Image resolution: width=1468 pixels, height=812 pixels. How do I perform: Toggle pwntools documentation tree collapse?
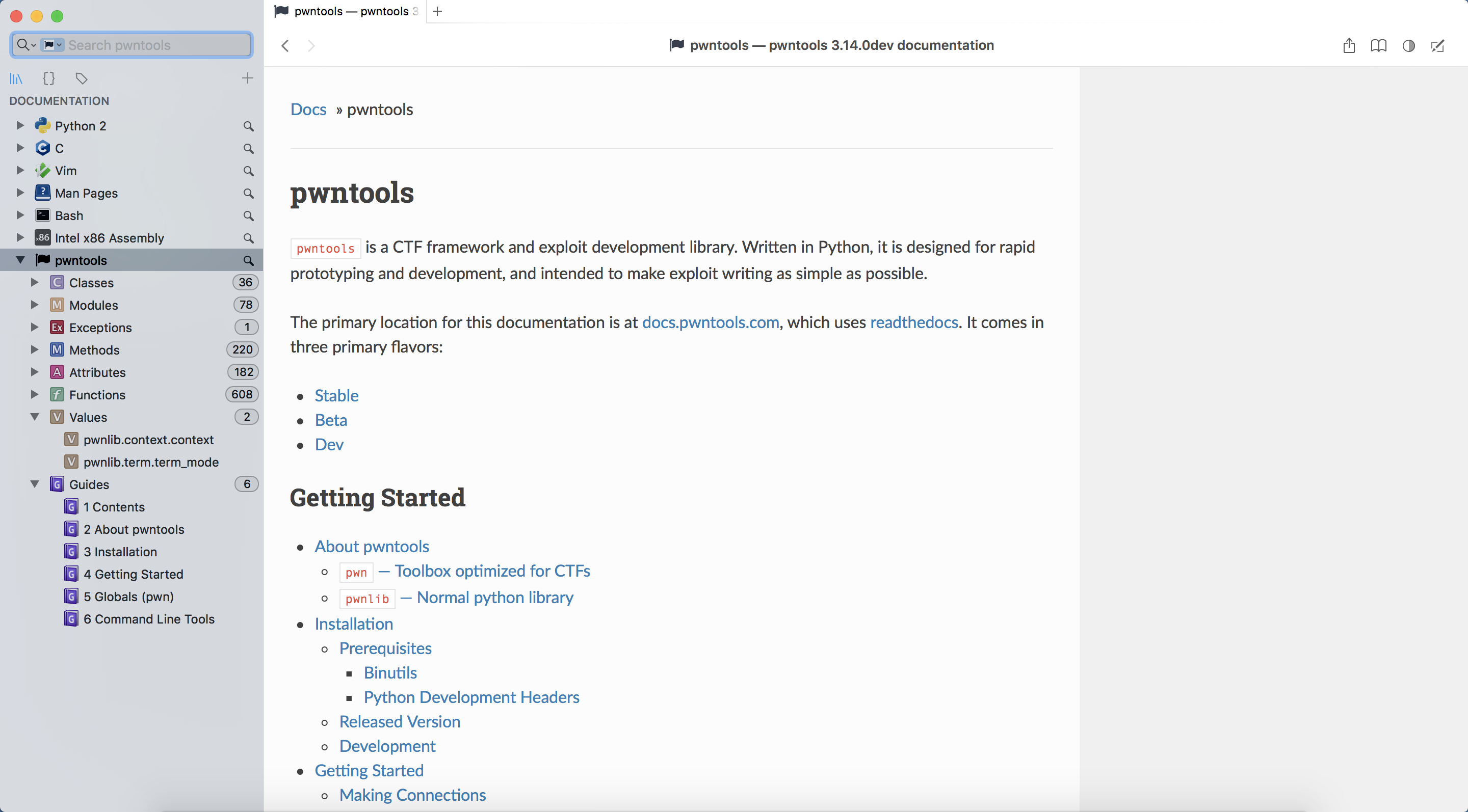(17, 260)
